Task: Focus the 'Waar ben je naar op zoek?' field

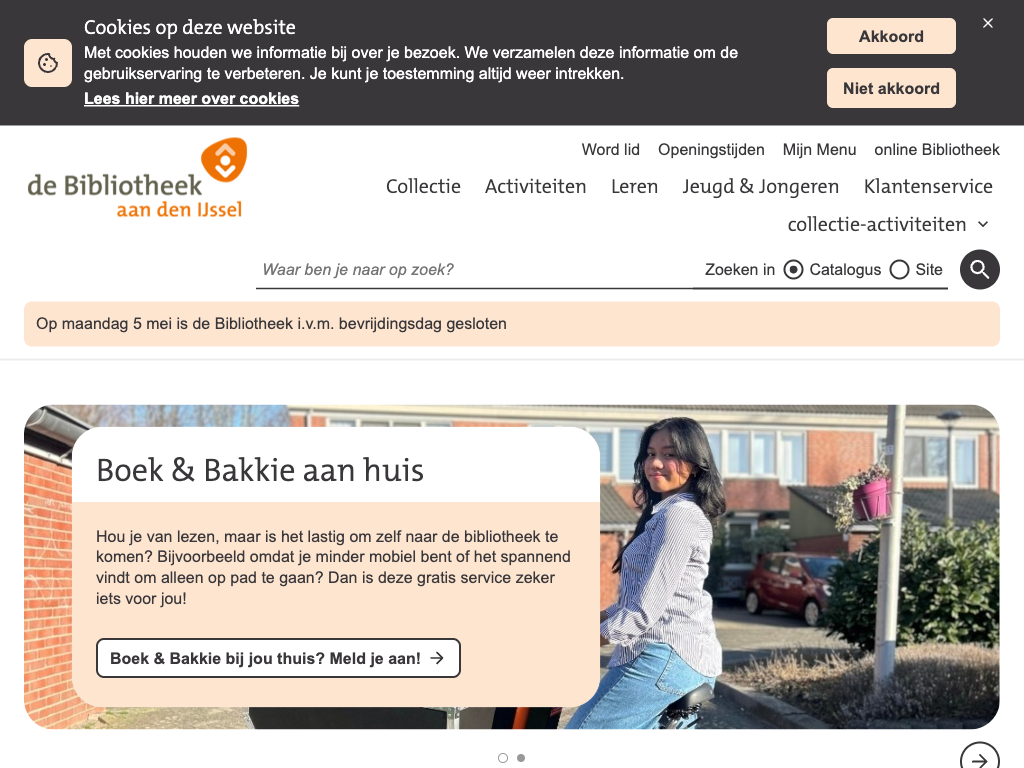Action: 474,270
